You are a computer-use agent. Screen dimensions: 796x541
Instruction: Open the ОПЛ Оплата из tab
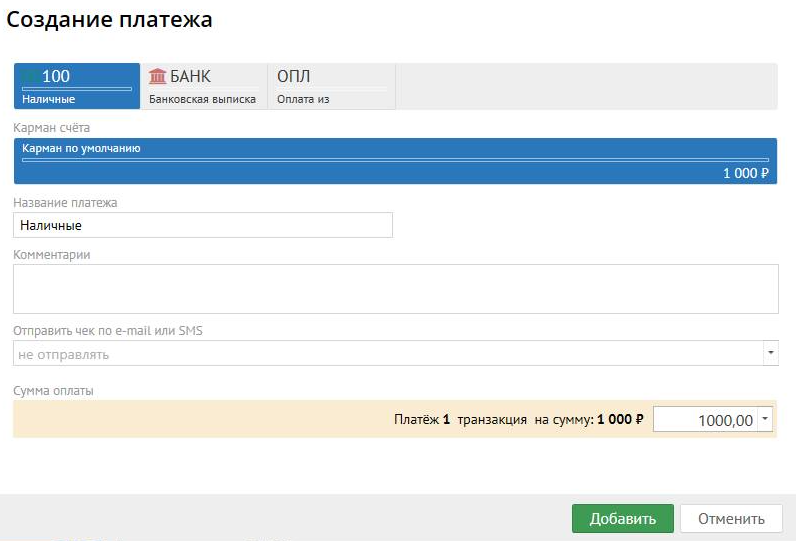click(331, 86)
